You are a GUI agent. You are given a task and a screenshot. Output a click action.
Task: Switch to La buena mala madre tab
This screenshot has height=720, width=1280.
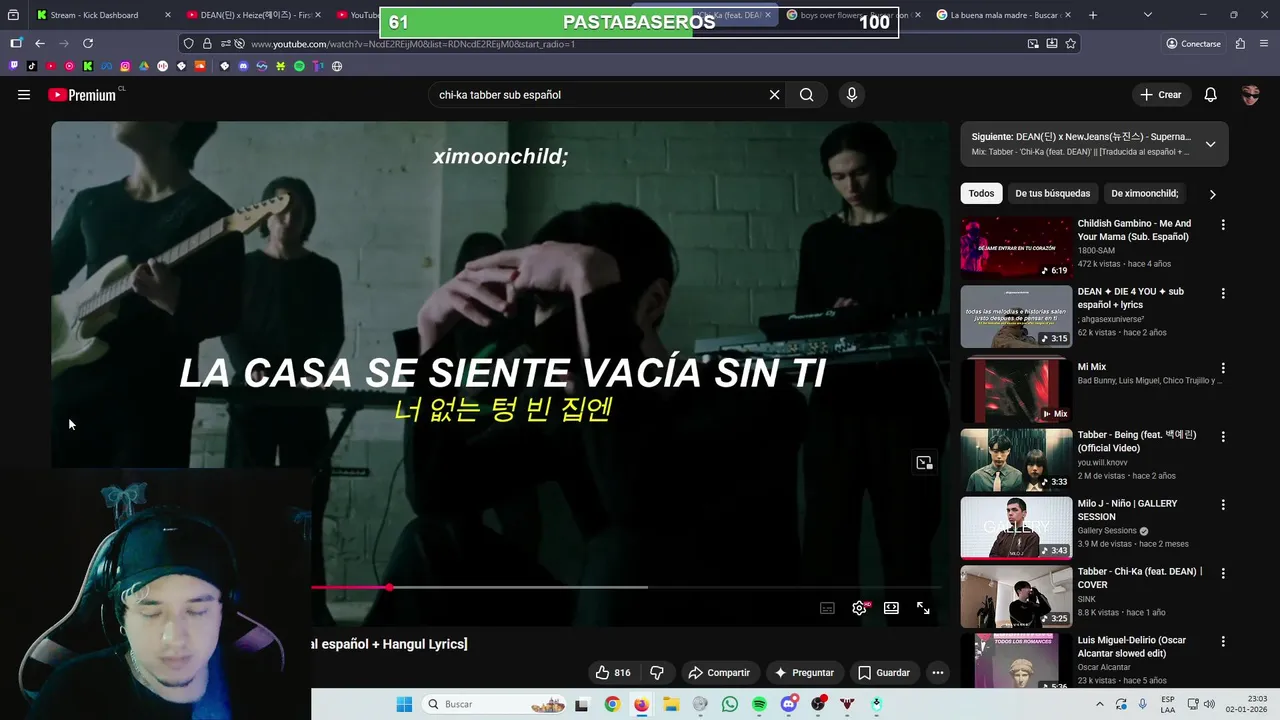pos(1003,15)
